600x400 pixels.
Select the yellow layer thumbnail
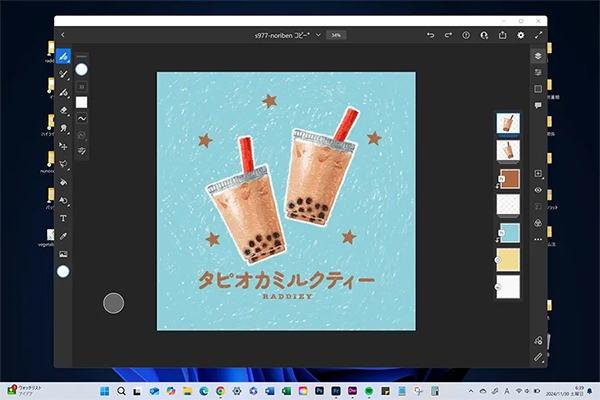pyautogui.click(x=508, y=260)
